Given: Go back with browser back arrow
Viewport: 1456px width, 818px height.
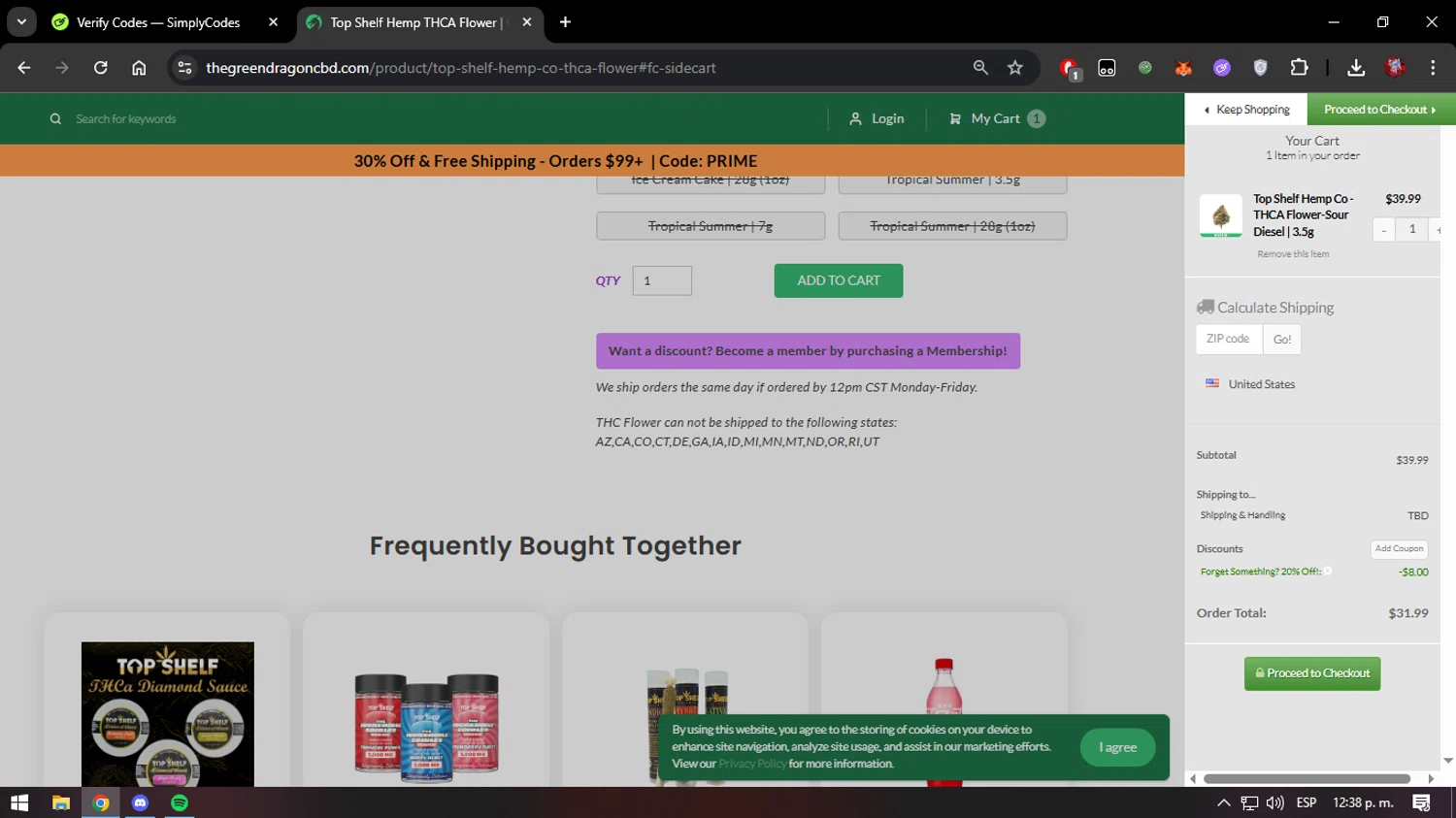Looking at the screenshot, I should click(x=24, y=68).
